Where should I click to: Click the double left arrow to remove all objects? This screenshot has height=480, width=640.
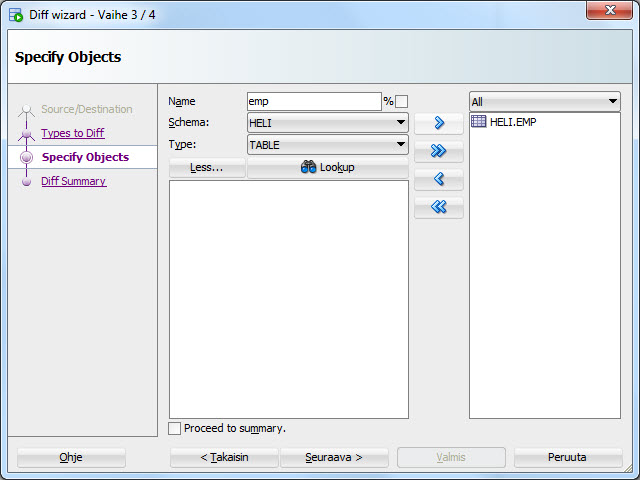[x=439, y=207]
